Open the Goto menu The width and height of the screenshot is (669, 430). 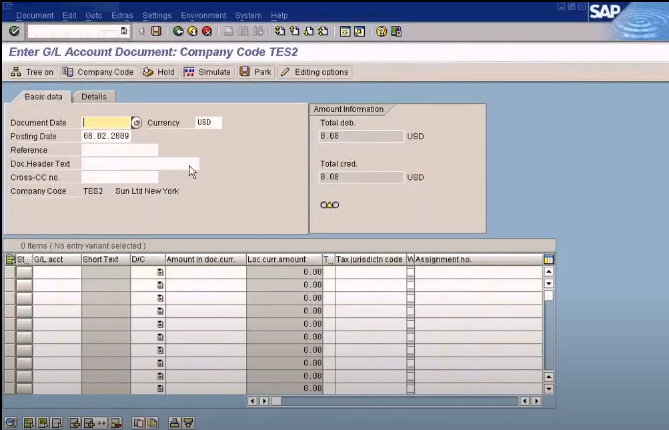tap(93, 15)
